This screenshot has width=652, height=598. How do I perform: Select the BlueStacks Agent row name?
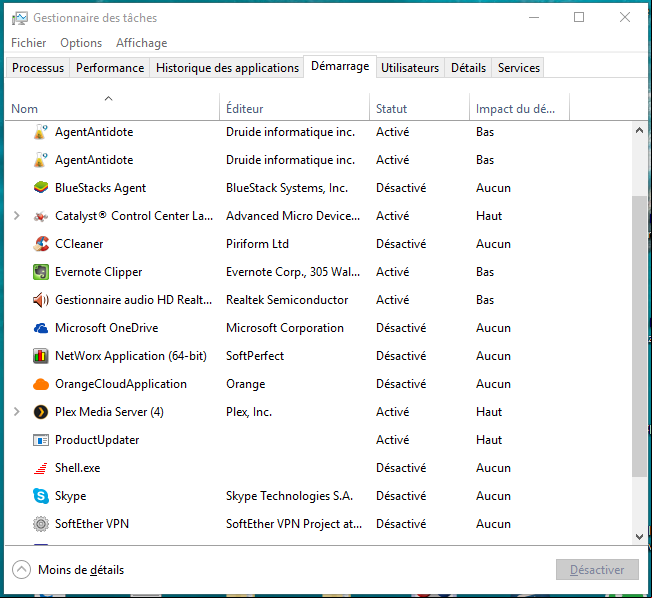(101, 188)
